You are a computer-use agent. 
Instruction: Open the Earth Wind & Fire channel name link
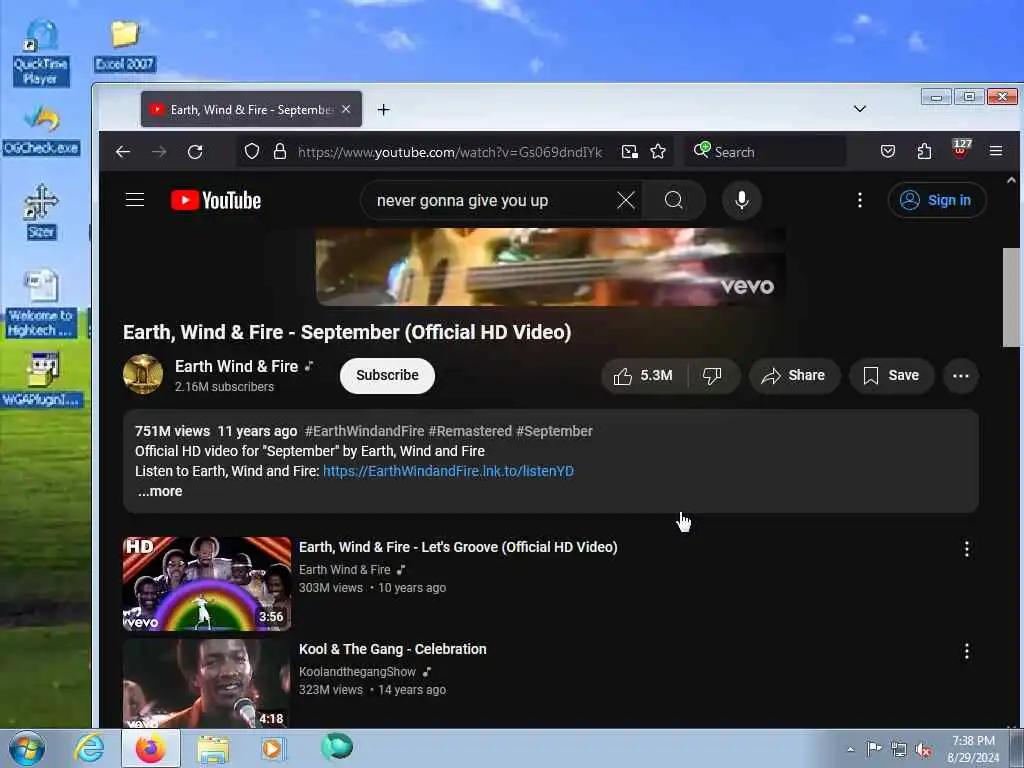tap(236, 366)
